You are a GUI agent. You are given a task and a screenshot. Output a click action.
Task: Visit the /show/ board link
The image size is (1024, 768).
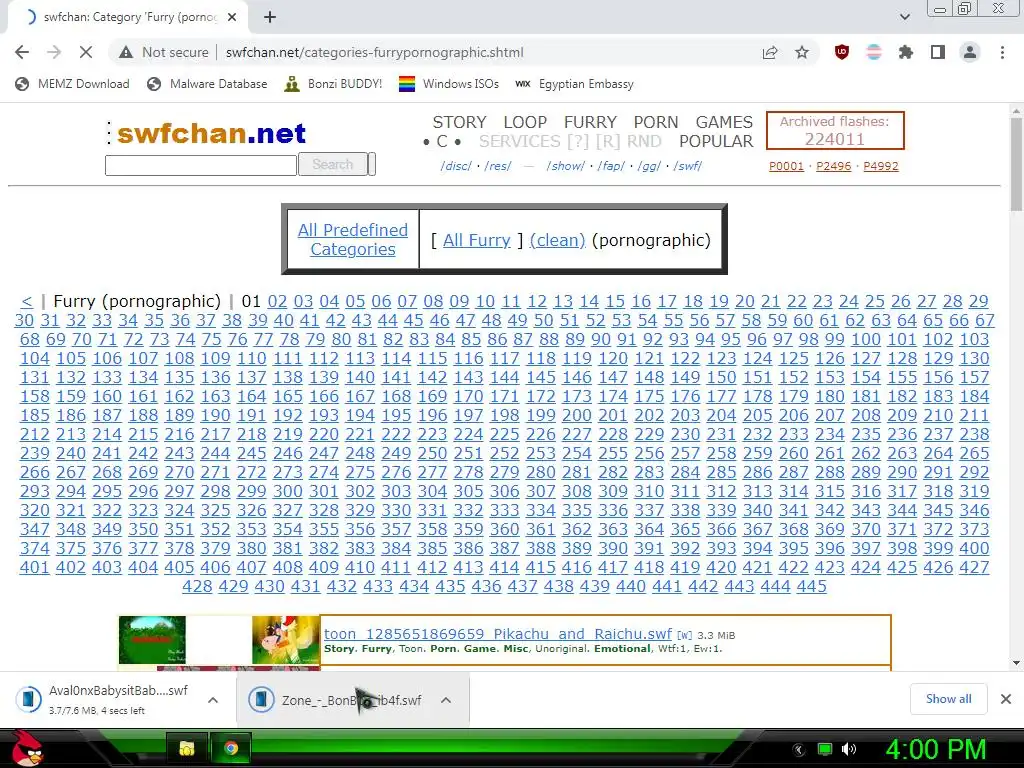(566, 166)
